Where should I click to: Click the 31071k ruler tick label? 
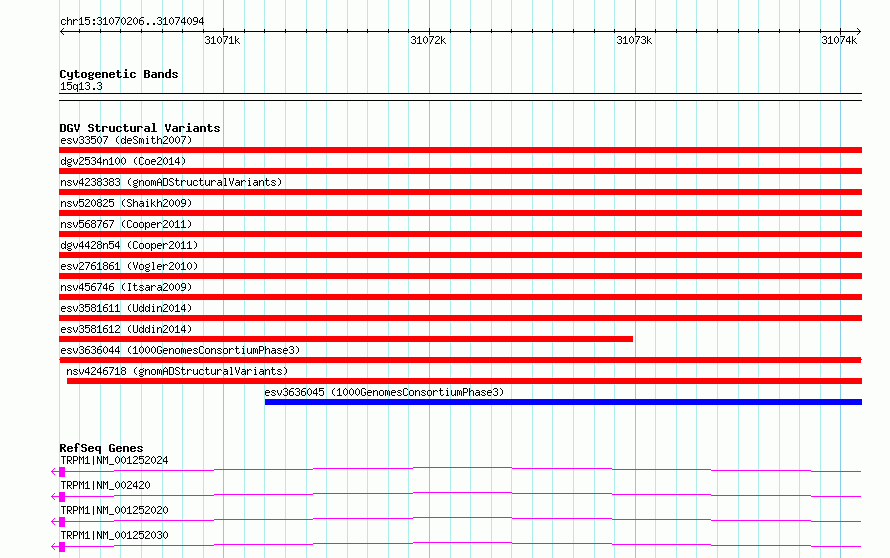click(222, 40)
